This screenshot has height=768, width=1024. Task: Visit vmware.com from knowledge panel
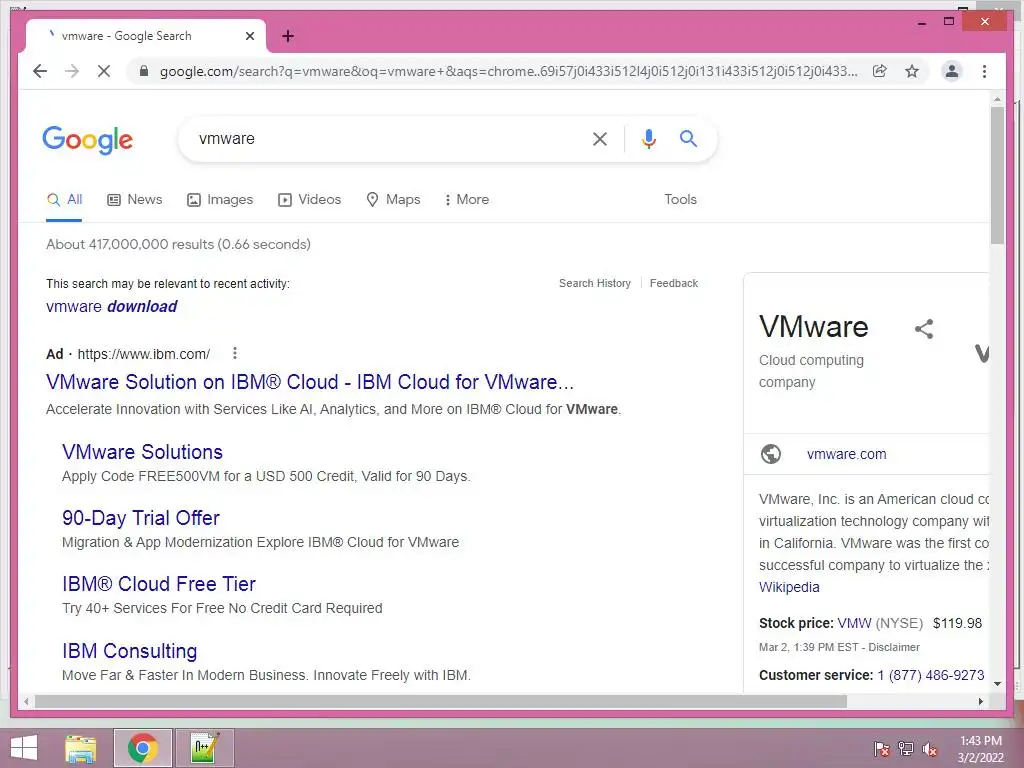point(846,454)
